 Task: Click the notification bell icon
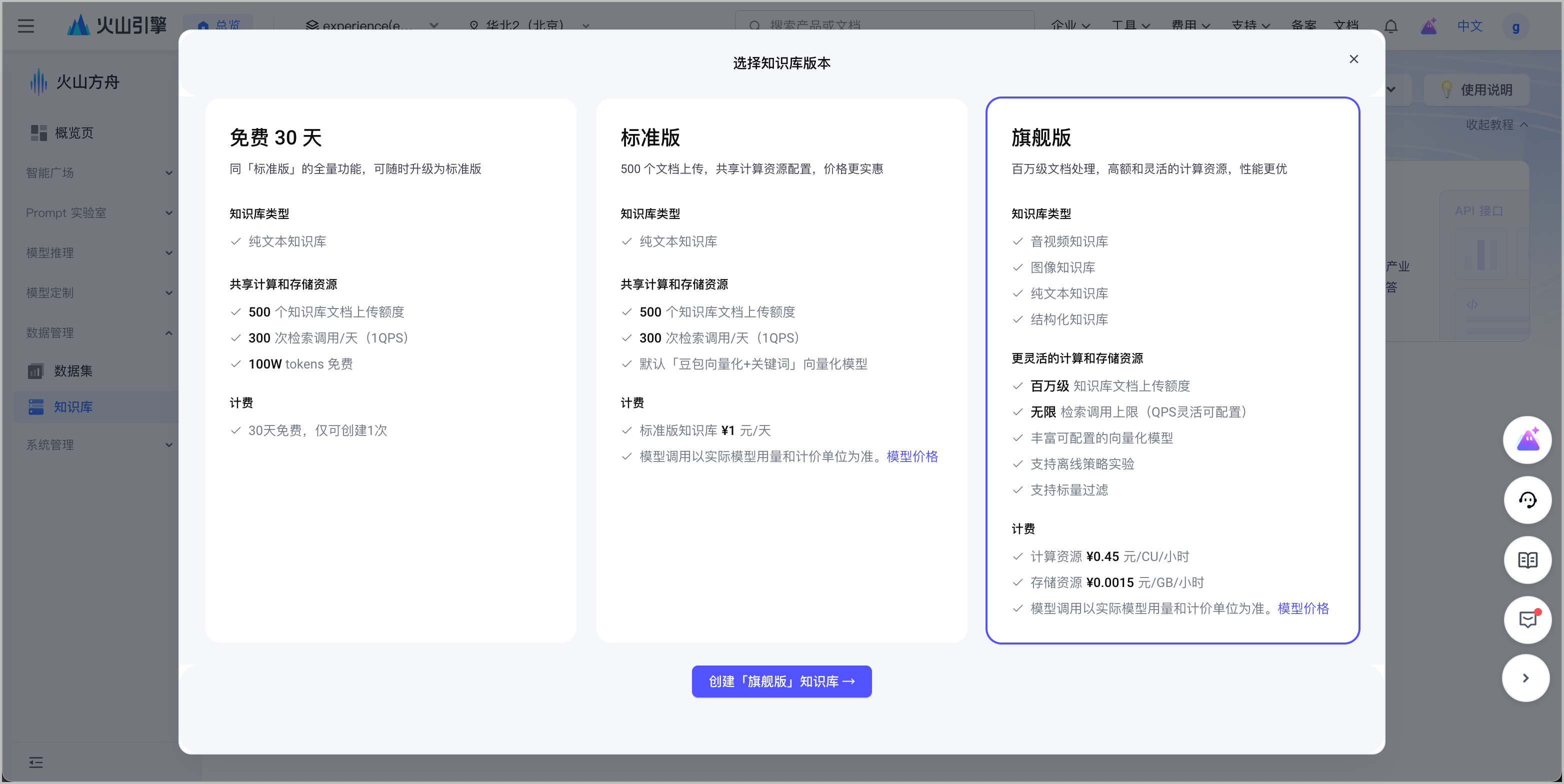pos(1390,26)
